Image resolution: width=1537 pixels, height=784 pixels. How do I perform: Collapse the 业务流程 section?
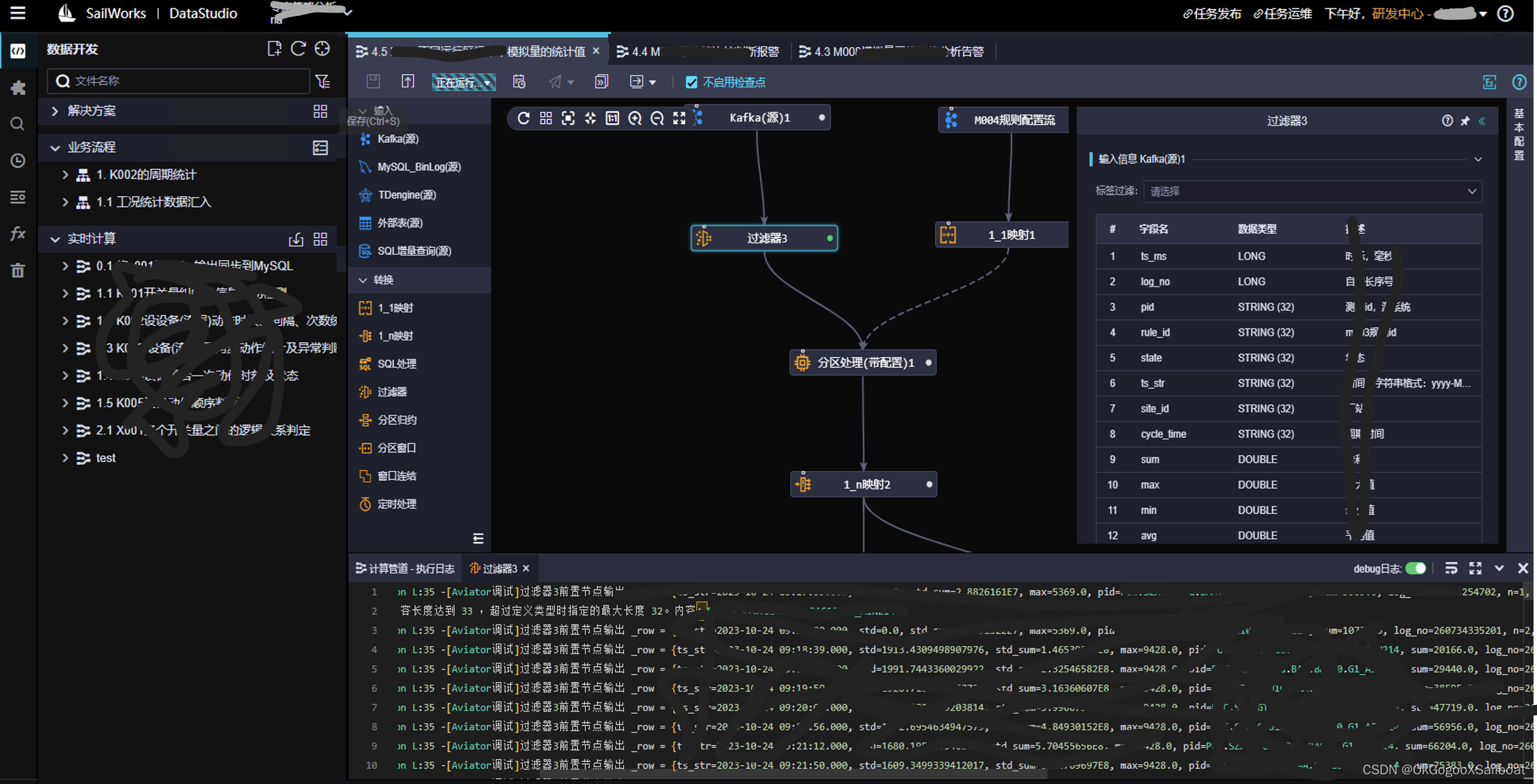pos(55,147)
